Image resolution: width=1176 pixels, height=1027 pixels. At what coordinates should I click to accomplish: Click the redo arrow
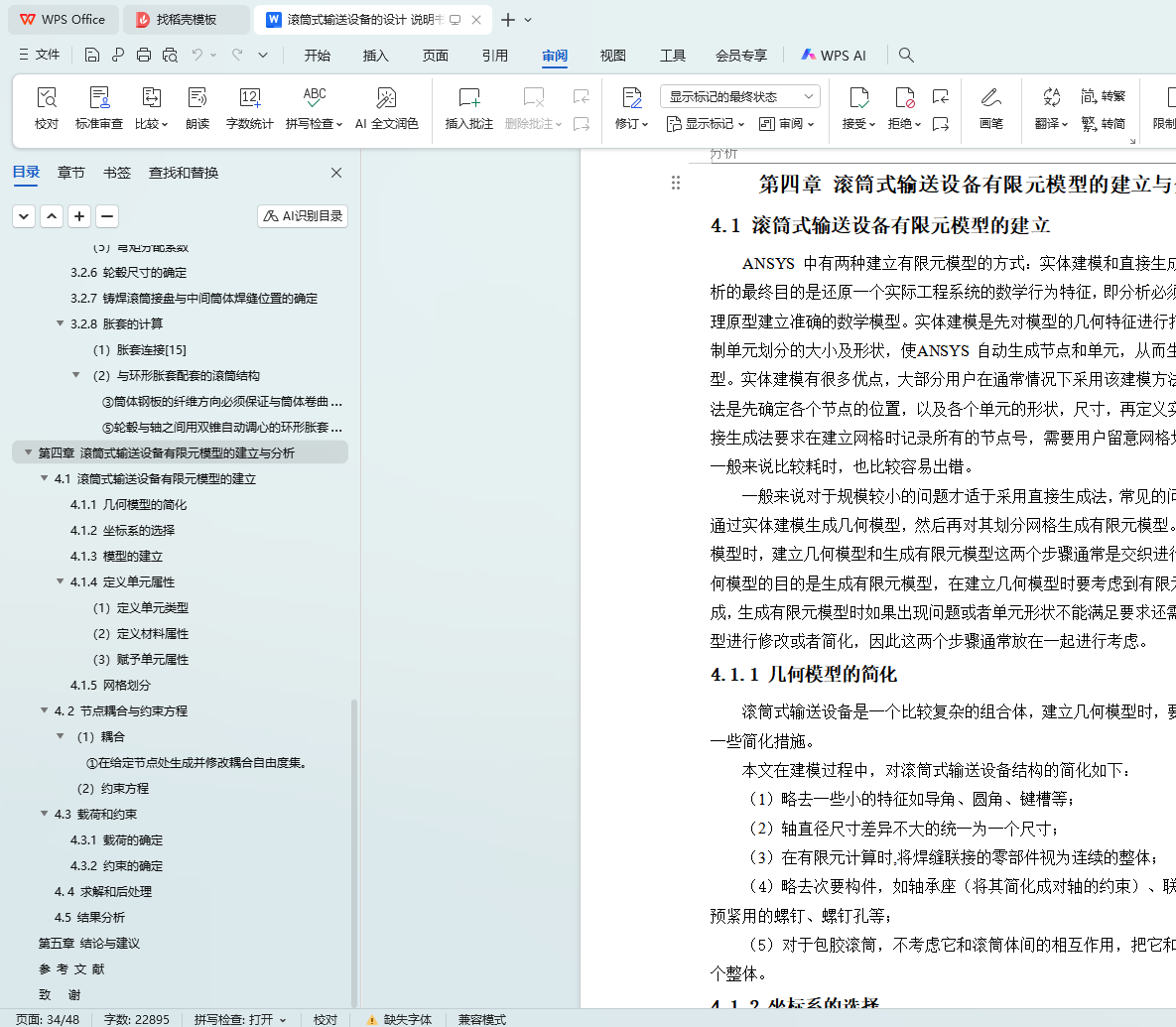click(x=237, y=55)
